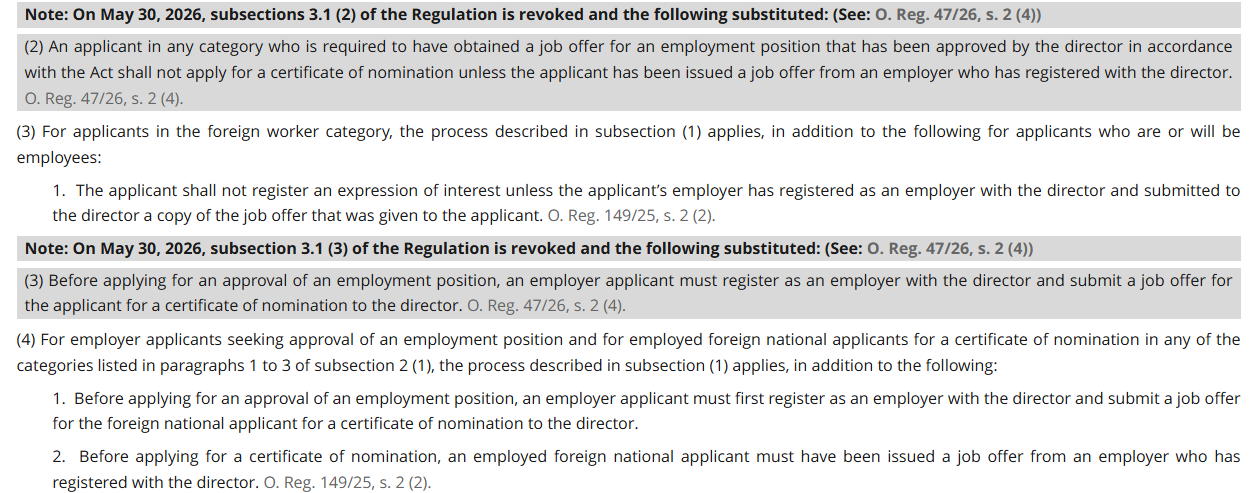Viewport: 1254px width, 493px height.
Task: Click list number "2." in subsection (4)
Action: 60,457
